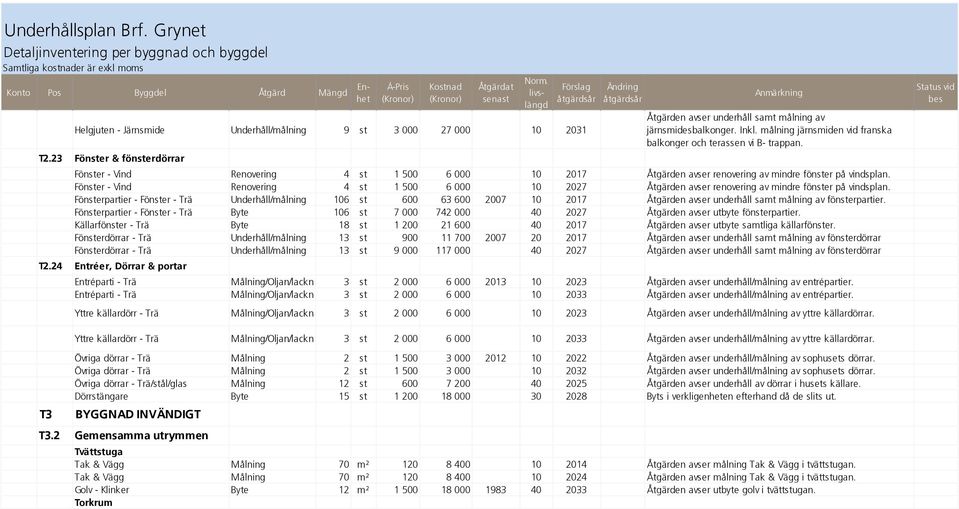Click the 'Underhållsplan Brf. Grynet' title

(105, 31)
